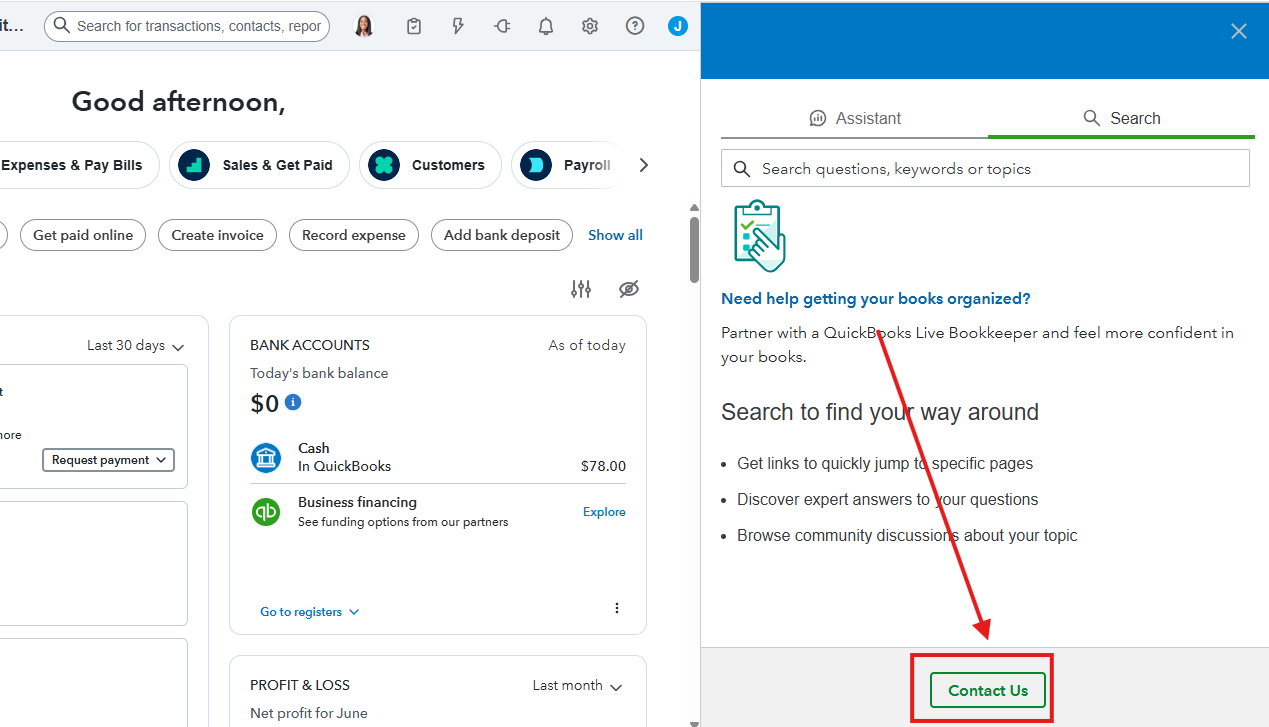Open the Request payment dropdown
The height and width of the screenshot is (727, 1269).
[x=108, y=460]
